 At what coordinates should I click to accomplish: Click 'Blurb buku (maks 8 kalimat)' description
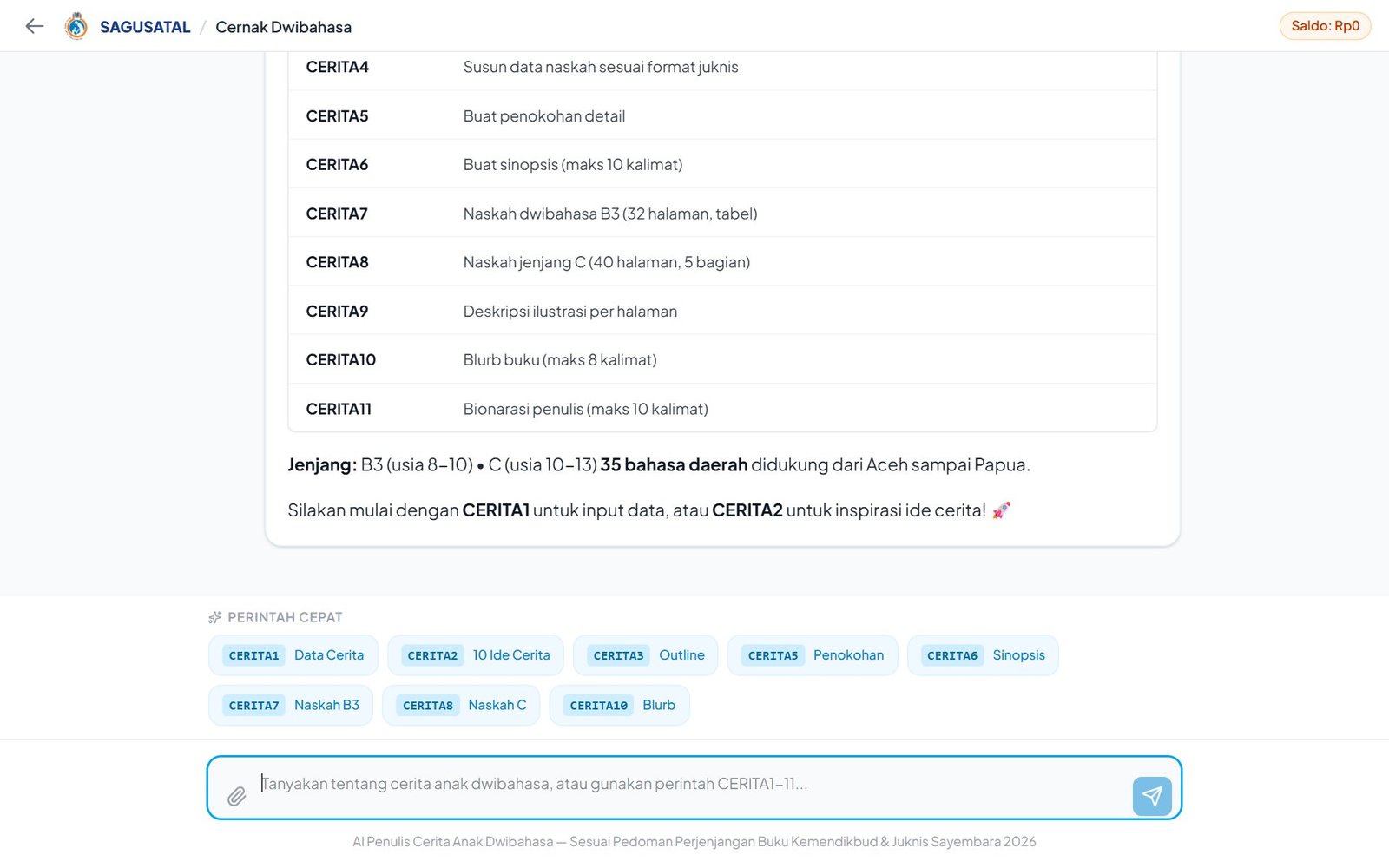(560, 360)
